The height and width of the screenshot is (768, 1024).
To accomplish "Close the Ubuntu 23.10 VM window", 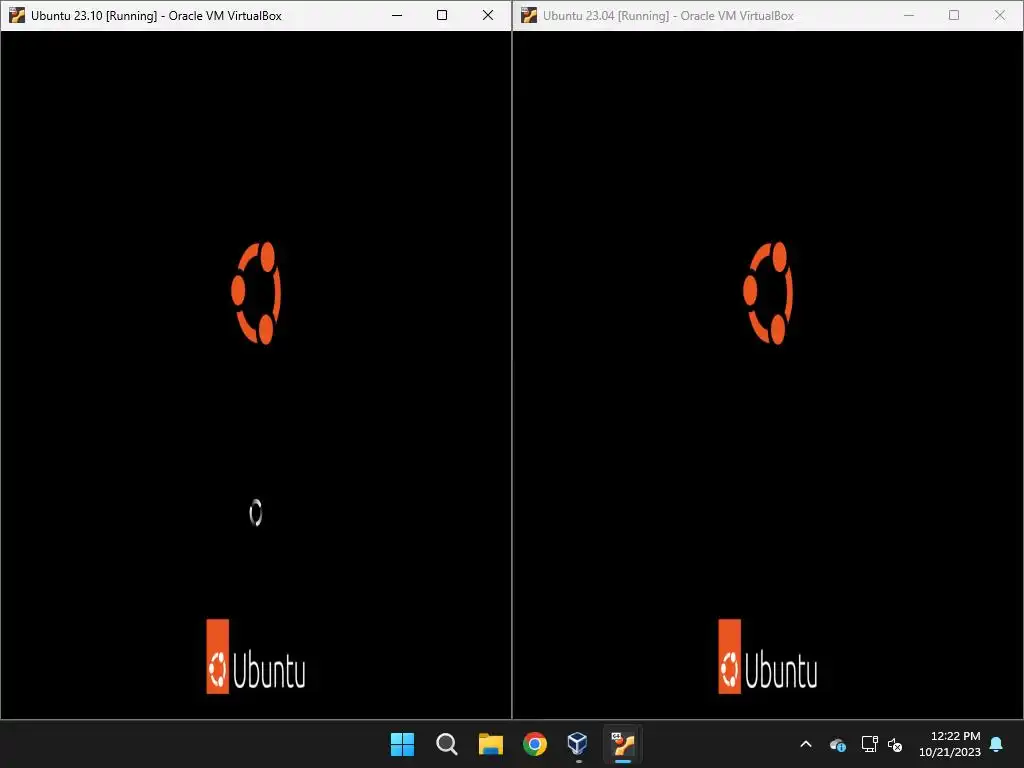I will coord(488,15).
